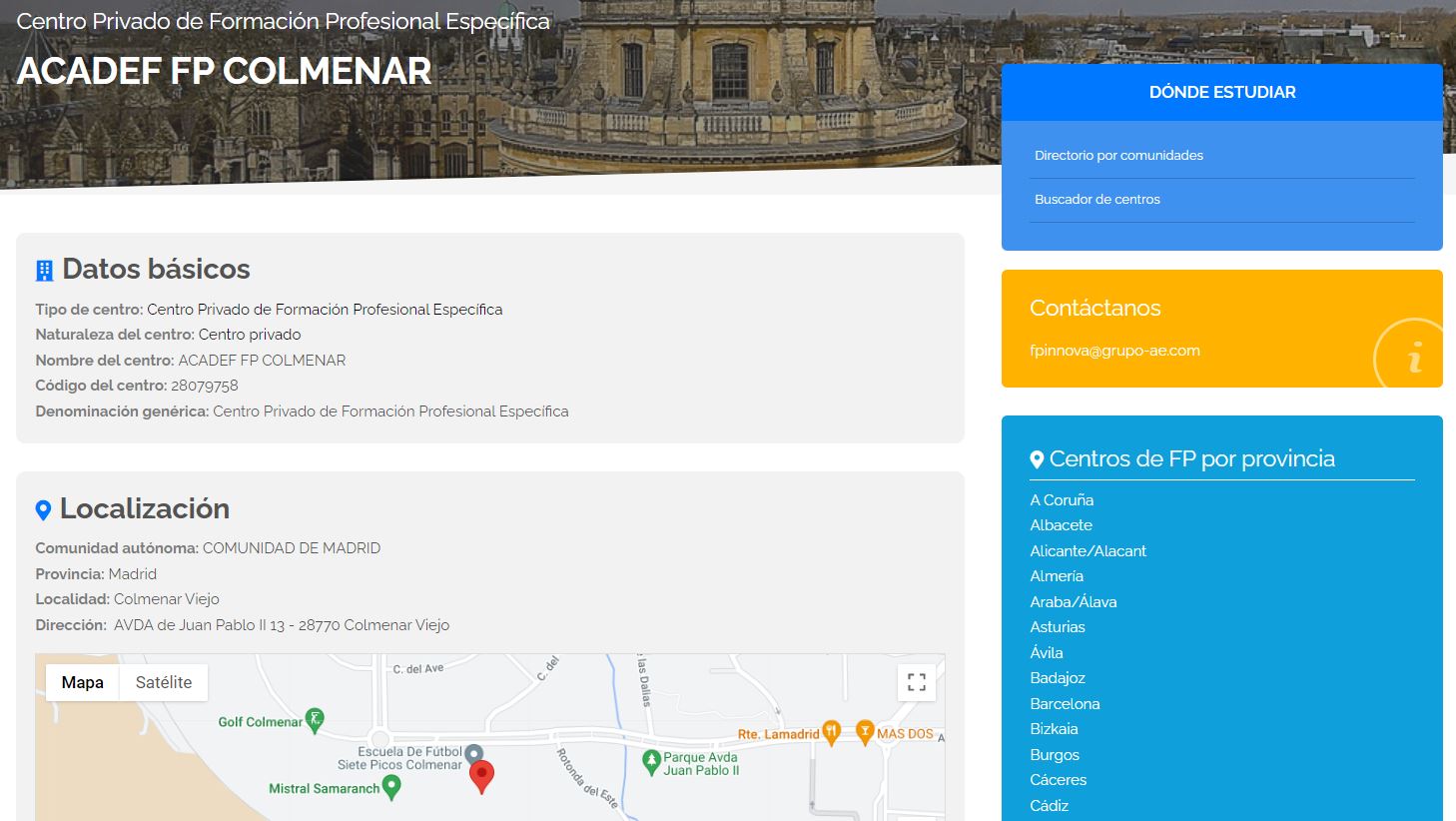
Task: Click the MAS DOS bar marker
Action: coord(865,732)
